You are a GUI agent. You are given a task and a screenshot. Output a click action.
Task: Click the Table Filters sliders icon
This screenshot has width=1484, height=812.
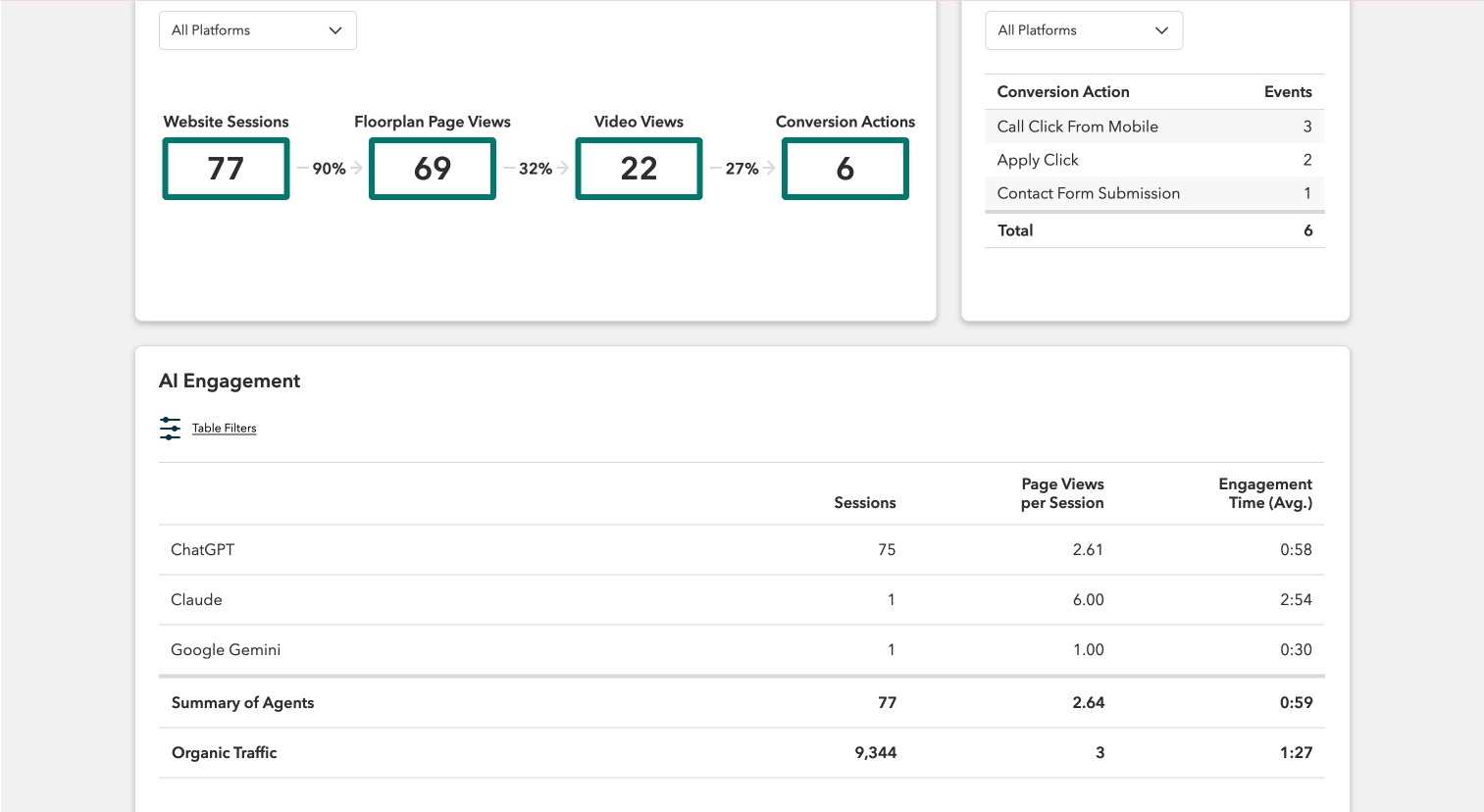click(x=170, y=429)
